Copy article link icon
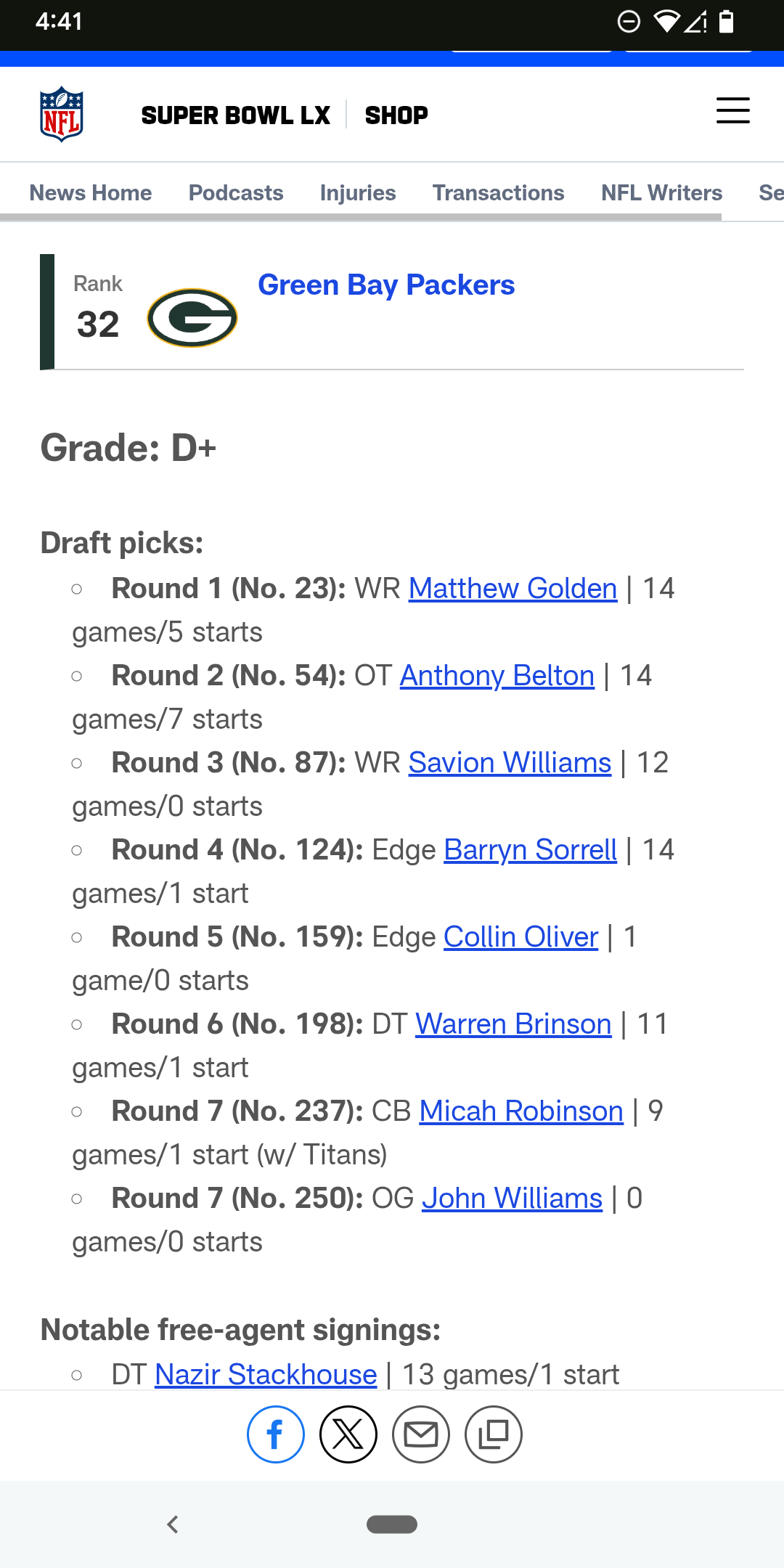 tap(494, 1434)
